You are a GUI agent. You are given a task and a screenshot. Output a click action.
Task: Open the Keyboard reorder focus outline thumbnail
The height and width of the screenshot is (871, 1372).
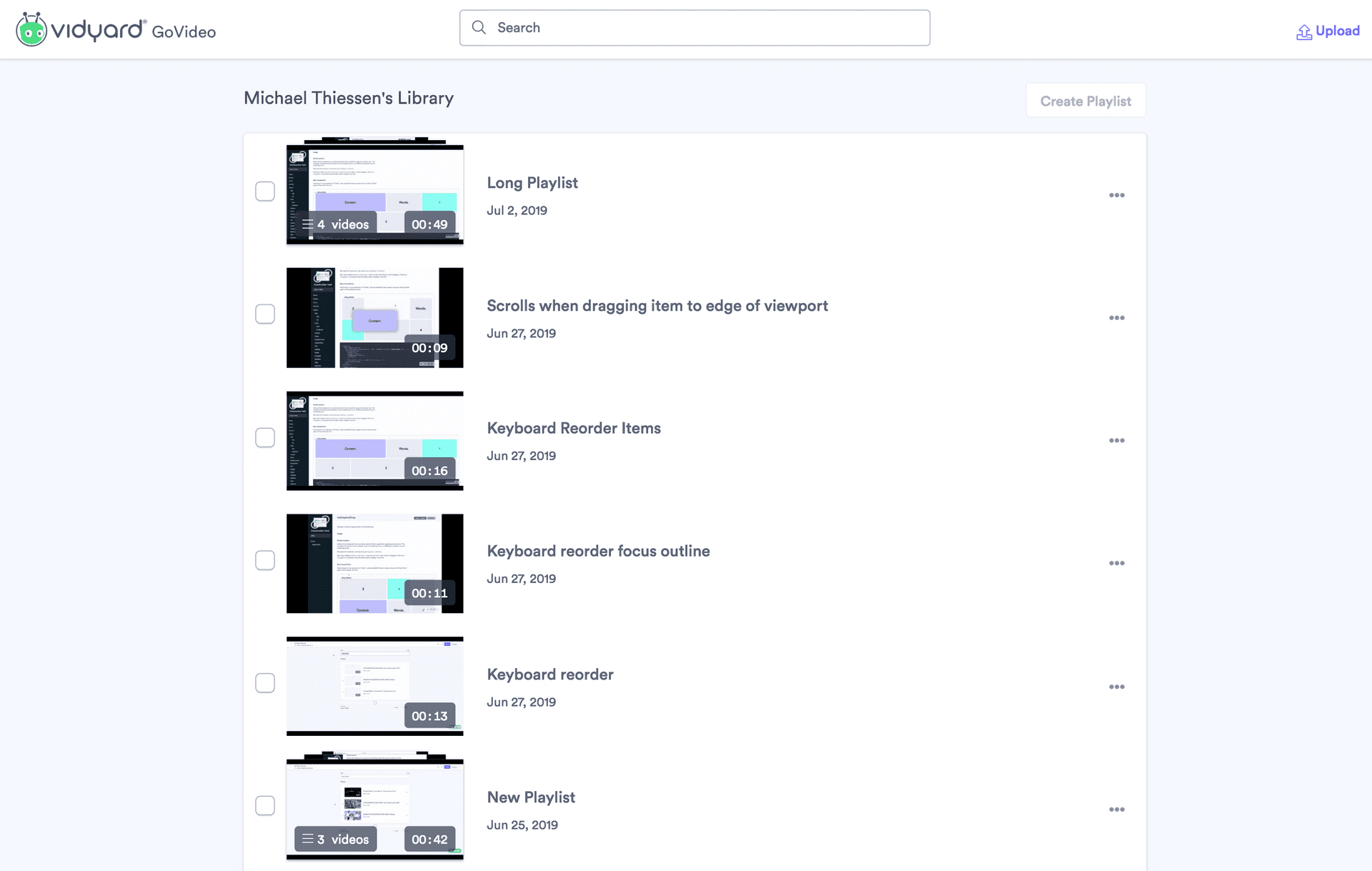pyautogui.click(x=374, y=564)
